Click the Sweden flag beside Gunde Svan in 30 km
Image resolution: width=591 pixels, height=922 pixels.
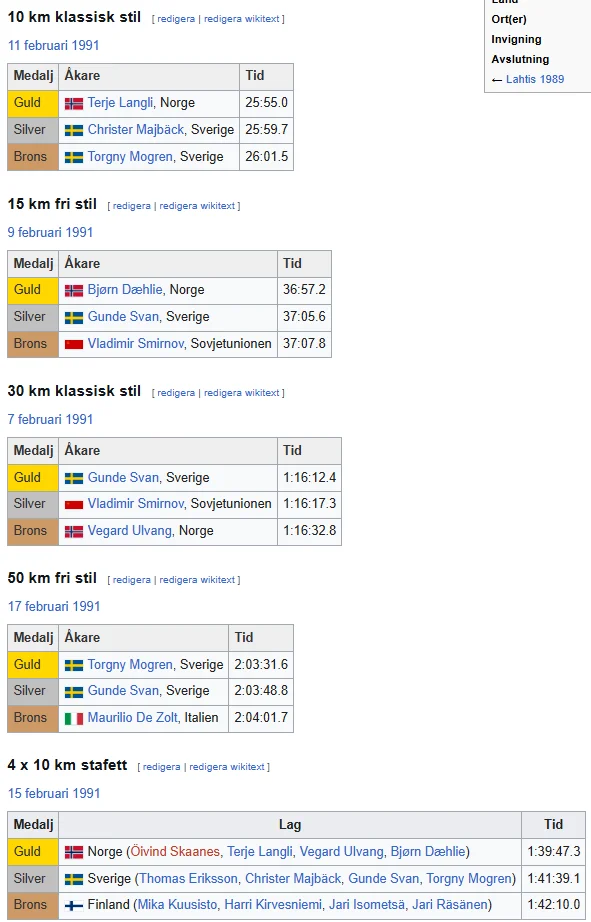click(x=74, y=478)
